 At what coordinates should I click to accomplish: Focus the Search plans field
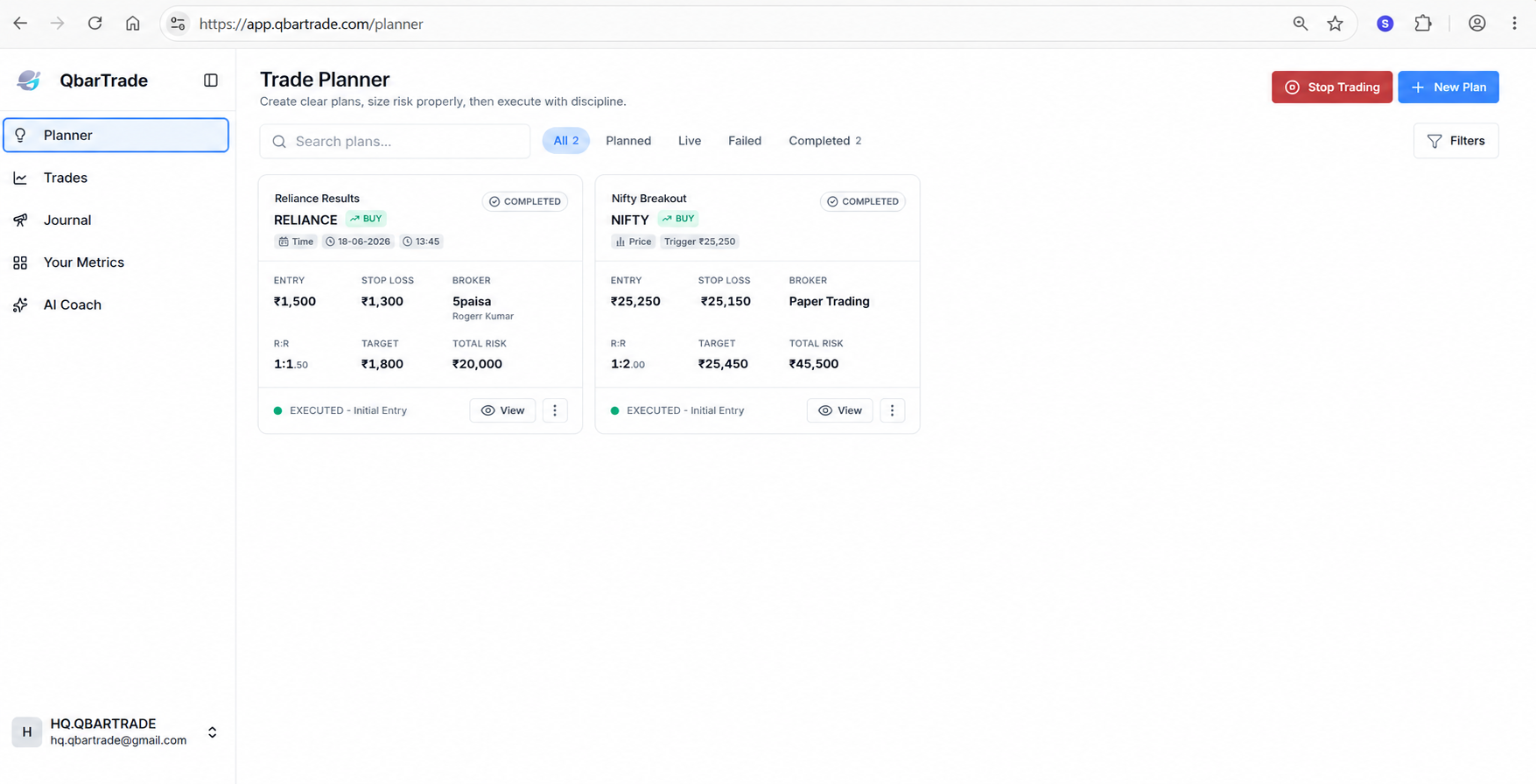pos(395,141)
